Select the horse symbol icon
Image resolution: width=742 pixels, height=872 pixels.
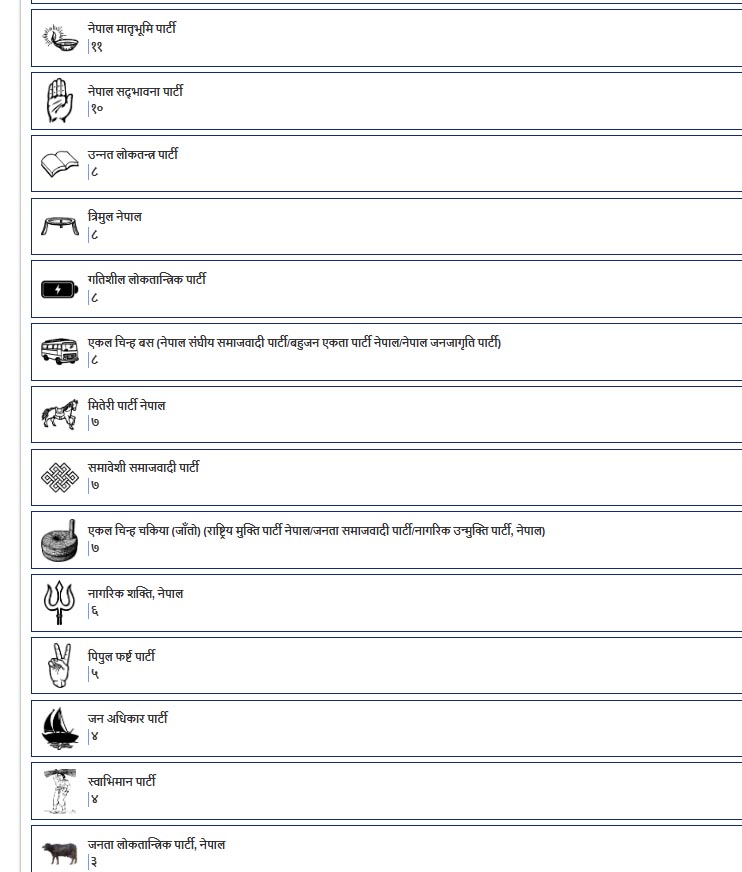pos(59,414)
